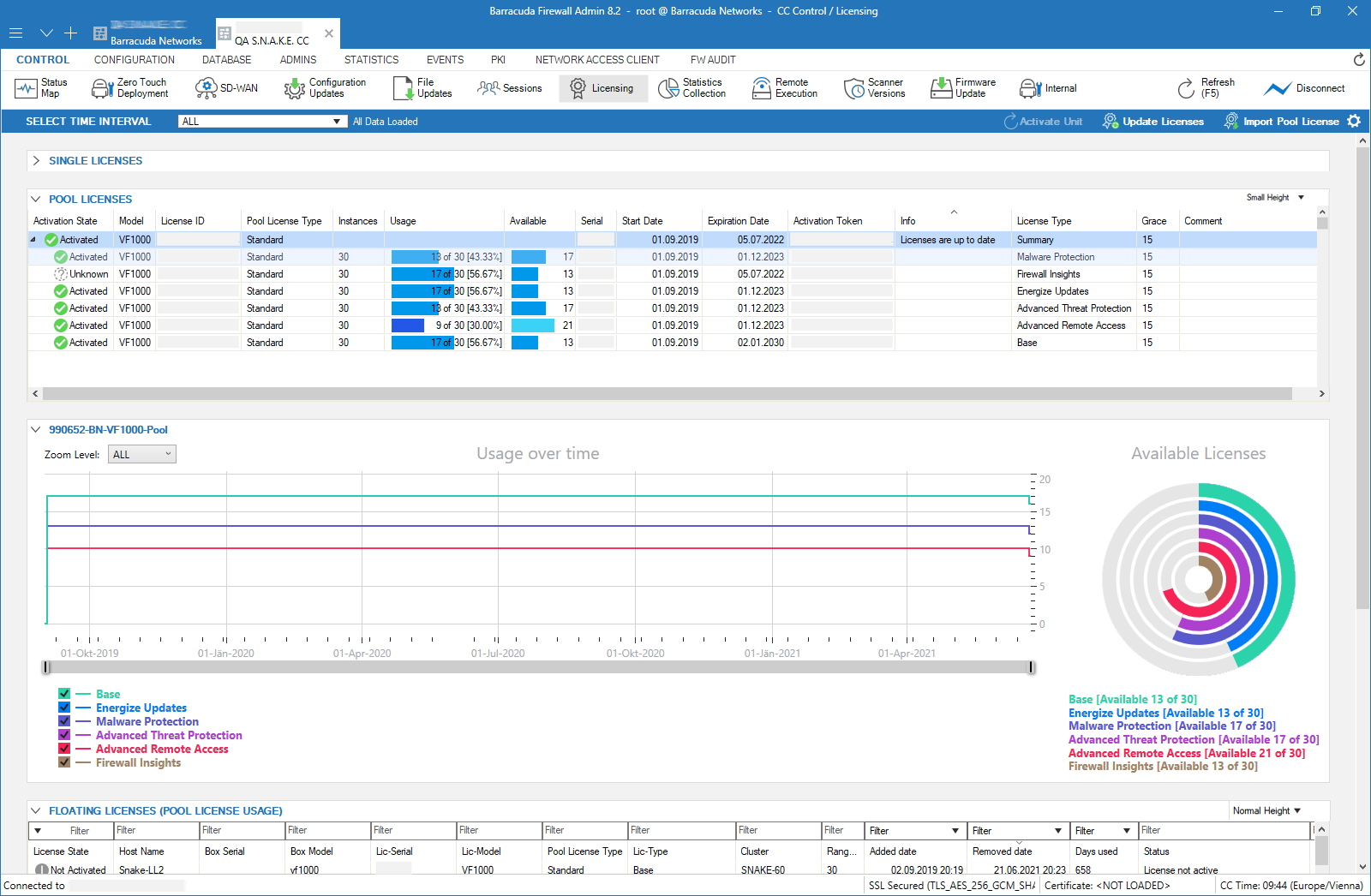
Task: Switch to the EVENTS tab
Action: point(446,60)
